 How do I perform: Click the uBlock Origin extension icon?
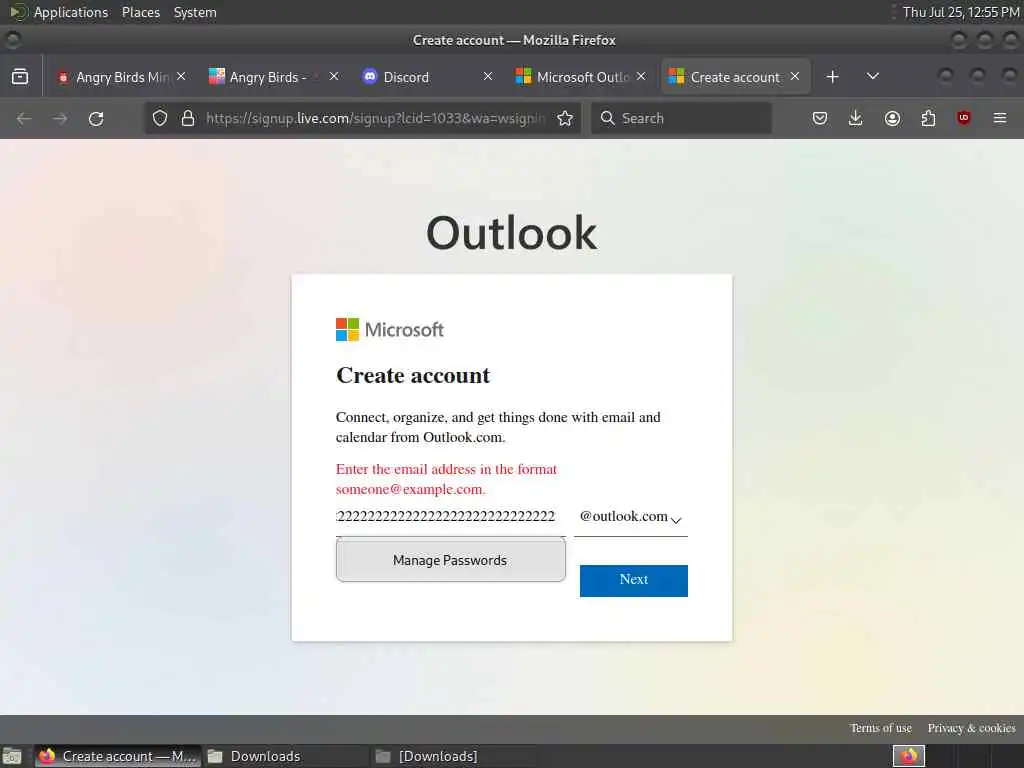coord(964,118)
